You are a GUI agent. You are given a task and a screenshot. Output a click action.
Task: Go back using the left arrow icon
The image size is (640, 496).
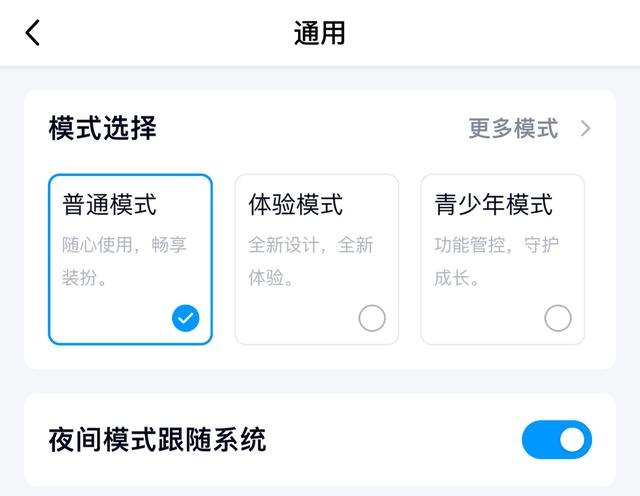pyautogui.click(x=33, y=33)
